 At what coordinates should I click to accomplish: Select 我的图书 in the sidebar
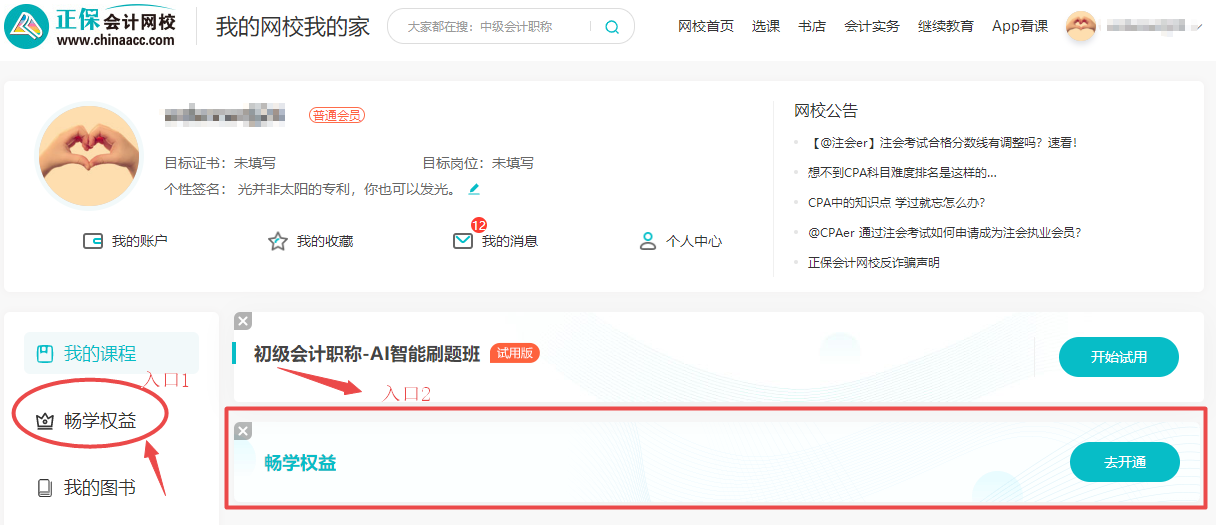100,488
